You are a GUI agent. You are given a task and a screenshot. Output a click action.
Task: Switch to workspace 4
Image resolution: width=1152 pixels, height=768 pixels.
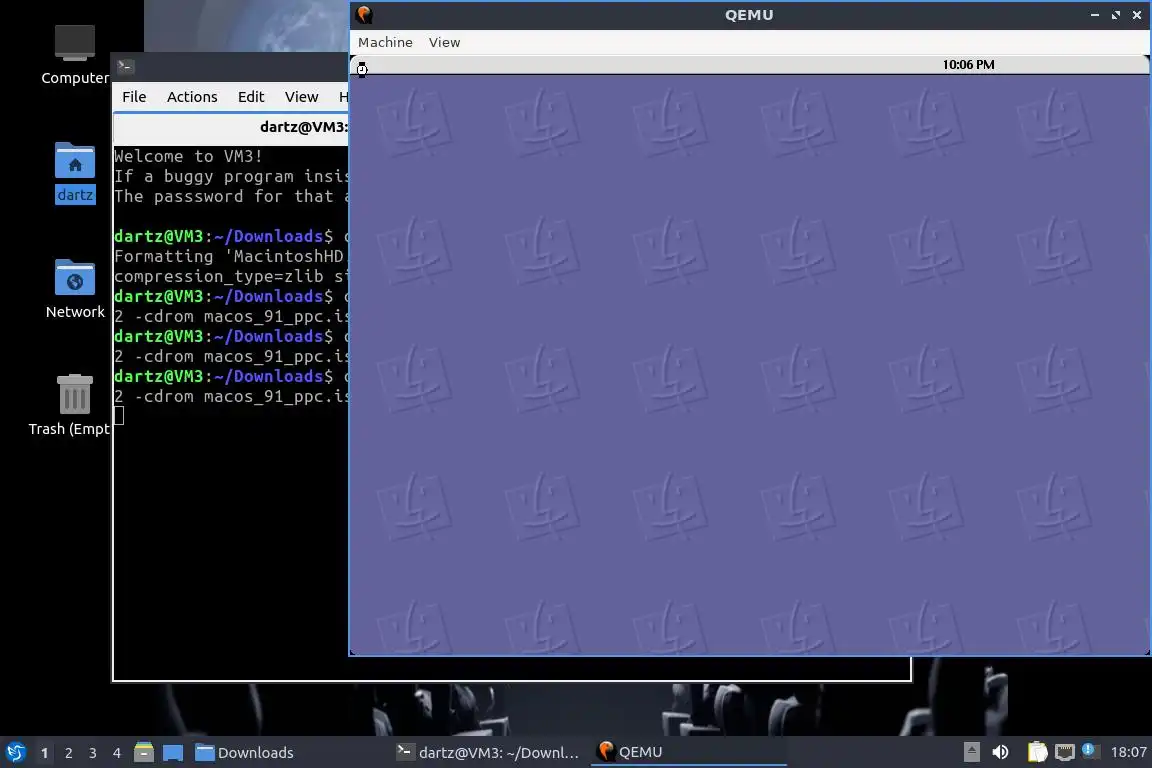pyautogui.click(x=116, y=753)
